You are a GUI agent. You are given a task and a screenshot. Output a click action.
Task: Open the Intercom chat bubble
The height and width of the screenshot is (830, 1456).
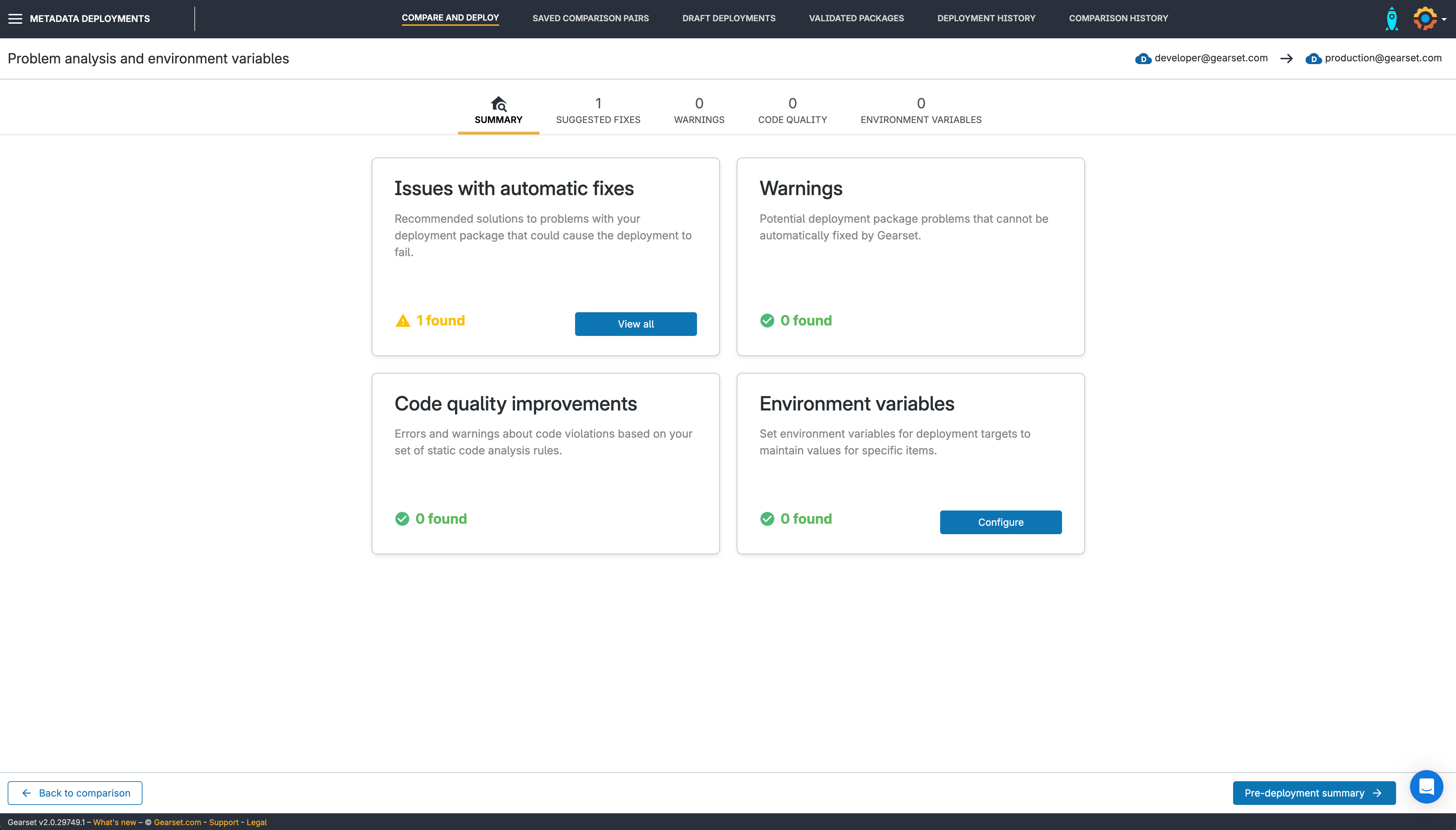tap(1426, 786)
